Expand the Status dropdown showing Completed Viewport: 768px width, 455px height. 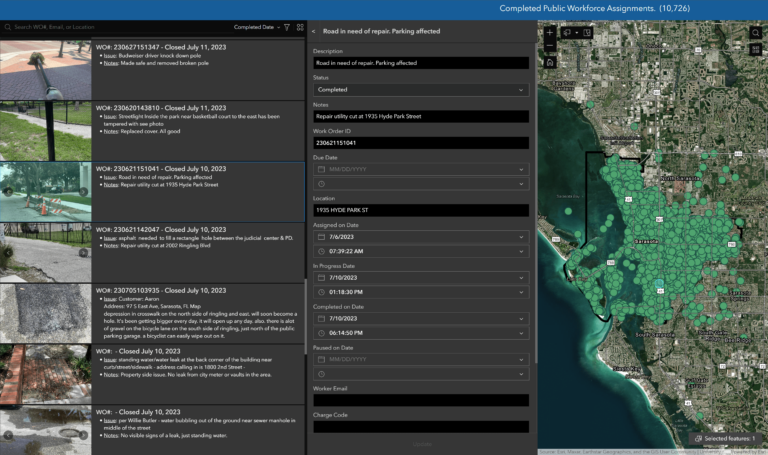(x=420, y=90)
